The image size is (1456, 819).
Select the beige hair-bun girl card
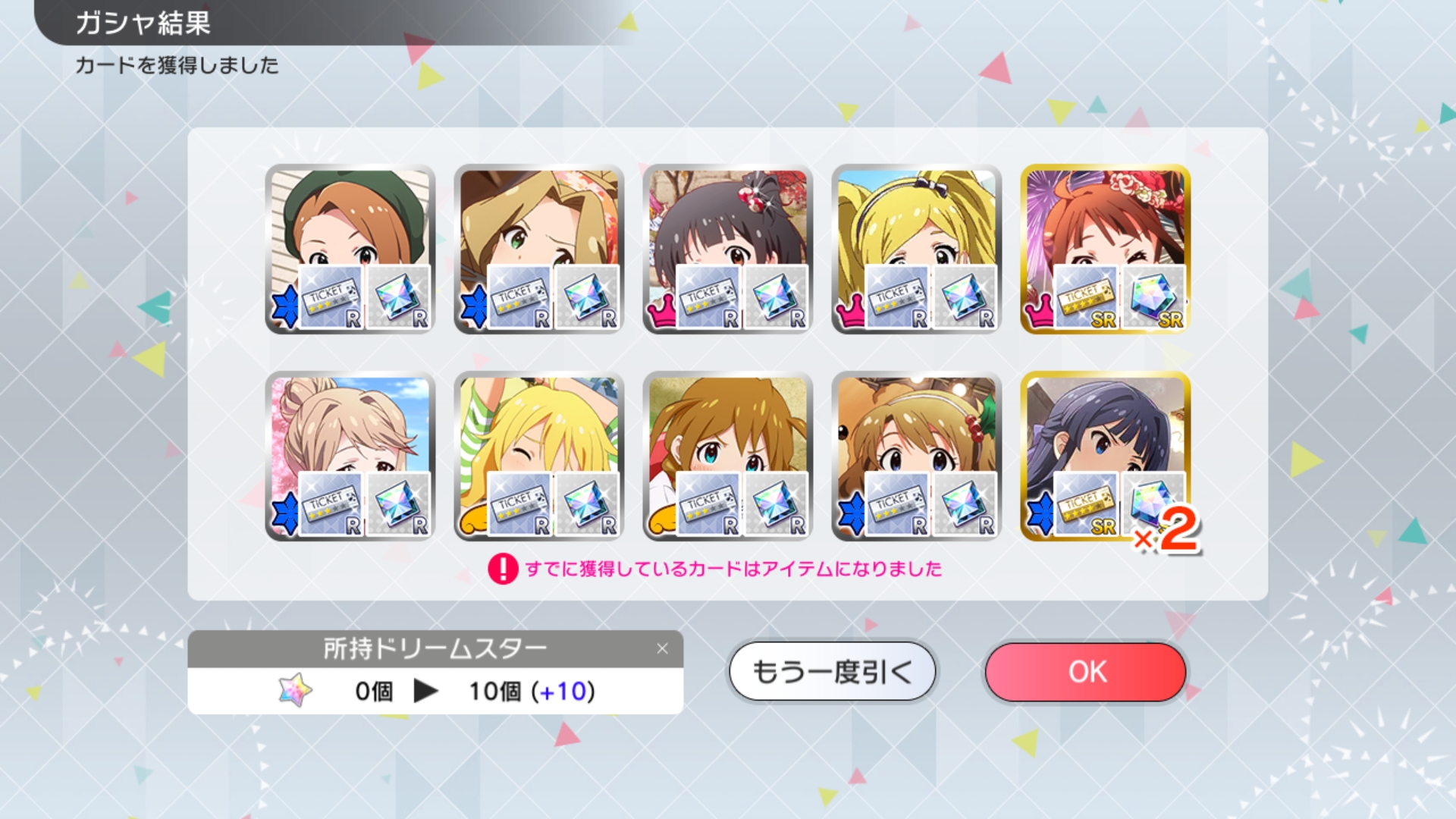pyautogui.click(x=350, y=456)
